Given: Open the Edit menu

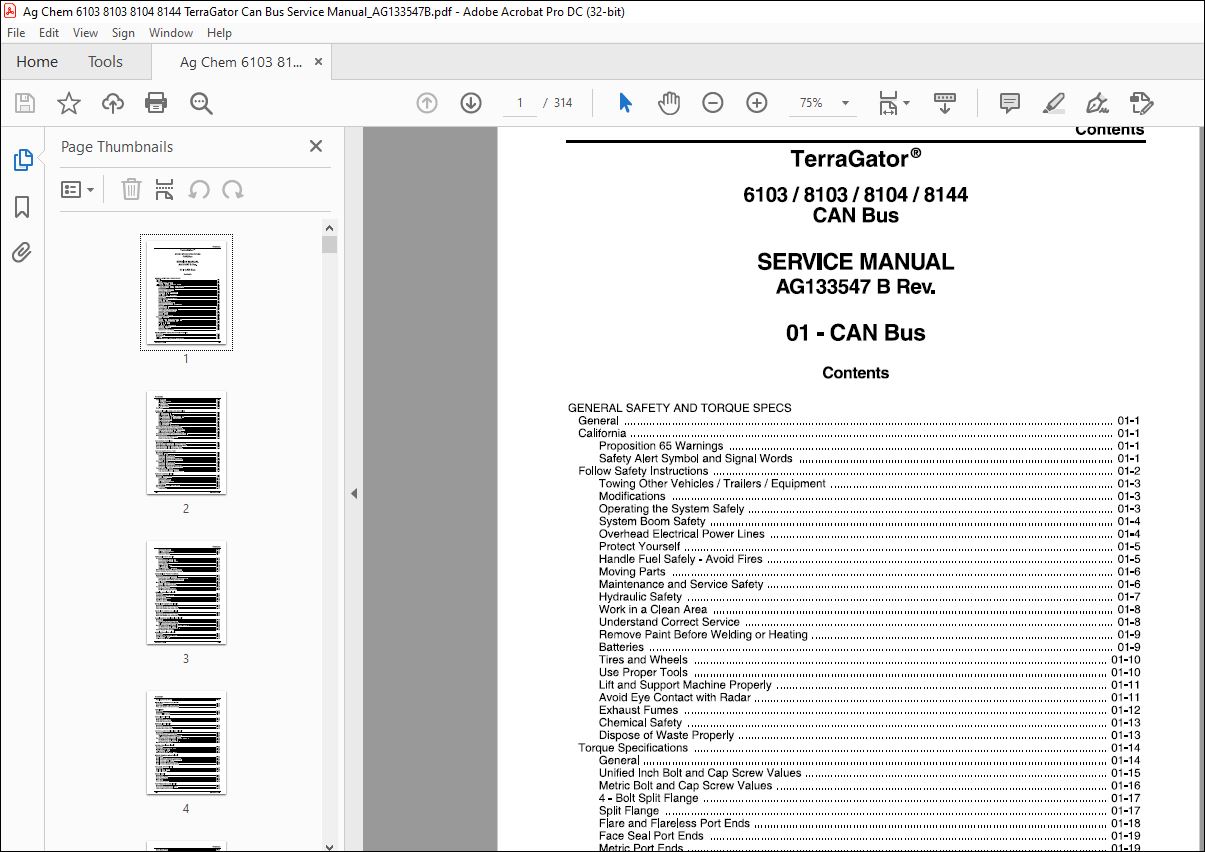Looking at the screenshot, I should tap(49, 33).
